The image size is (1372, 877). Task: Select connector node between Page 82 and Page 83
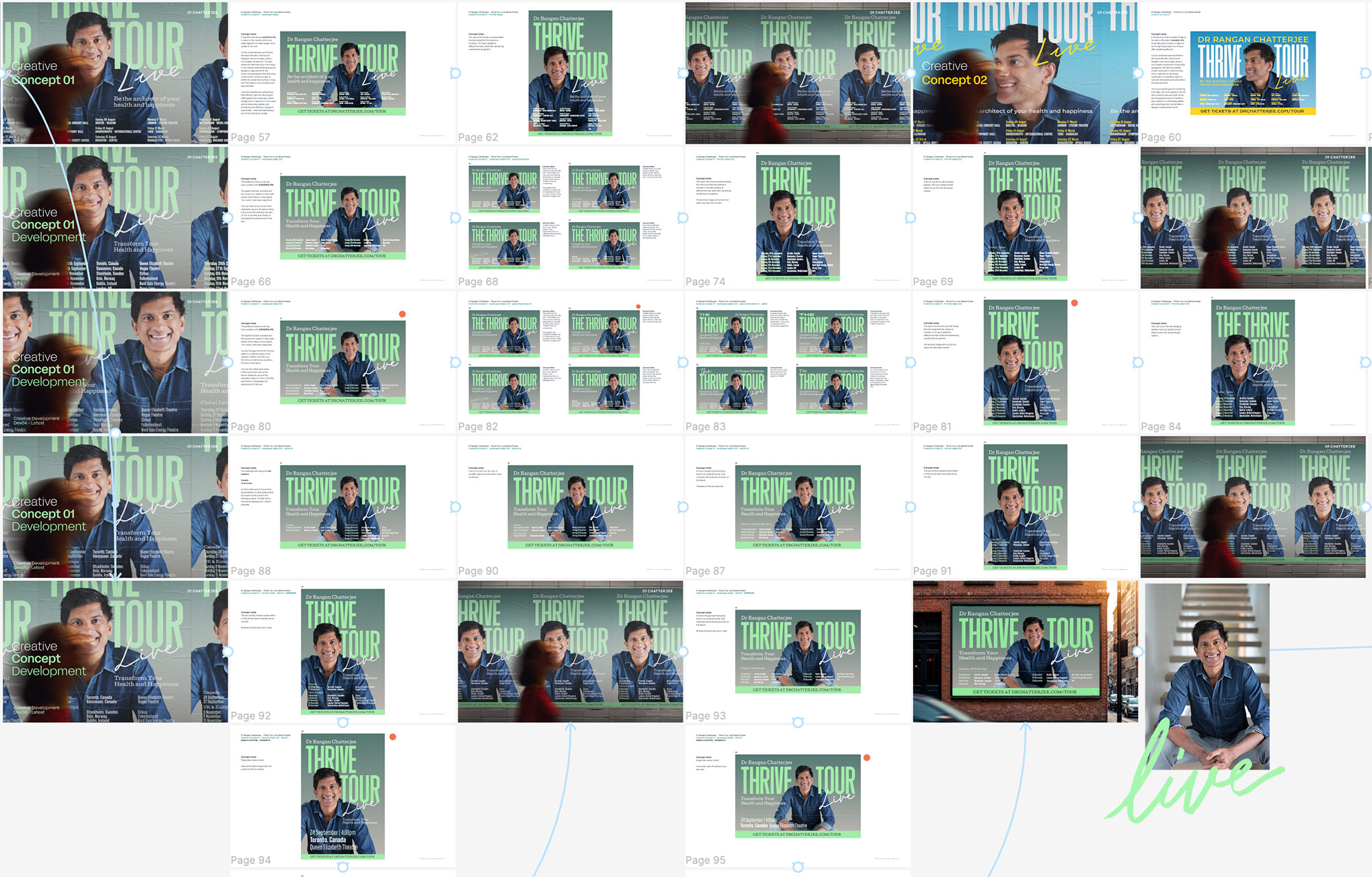(x=683, y=362)
